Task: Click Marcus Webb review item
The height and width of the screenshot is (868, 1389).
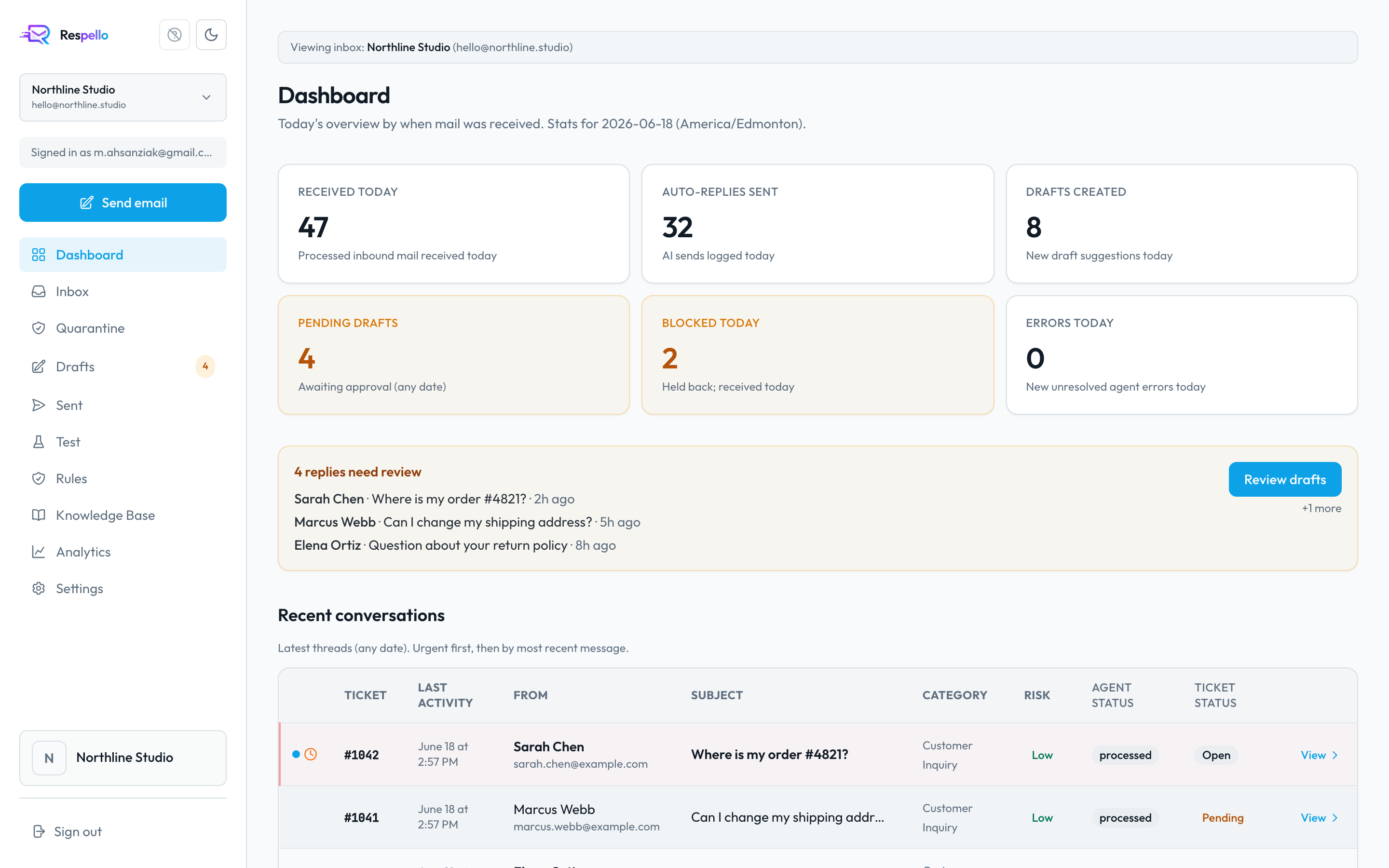Action: pos(467,522)
